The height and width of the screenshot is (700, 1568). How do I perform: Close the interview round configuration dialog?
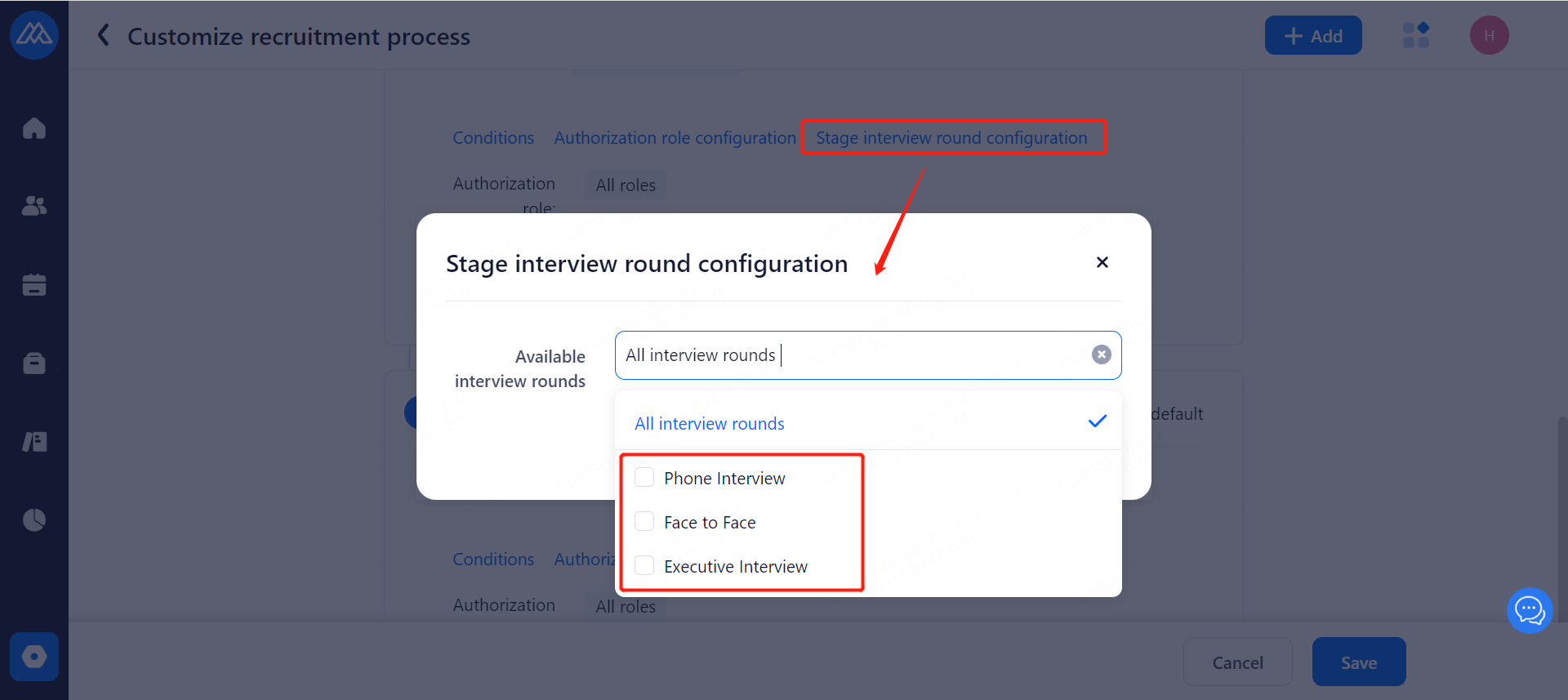tap(1102, 262)
